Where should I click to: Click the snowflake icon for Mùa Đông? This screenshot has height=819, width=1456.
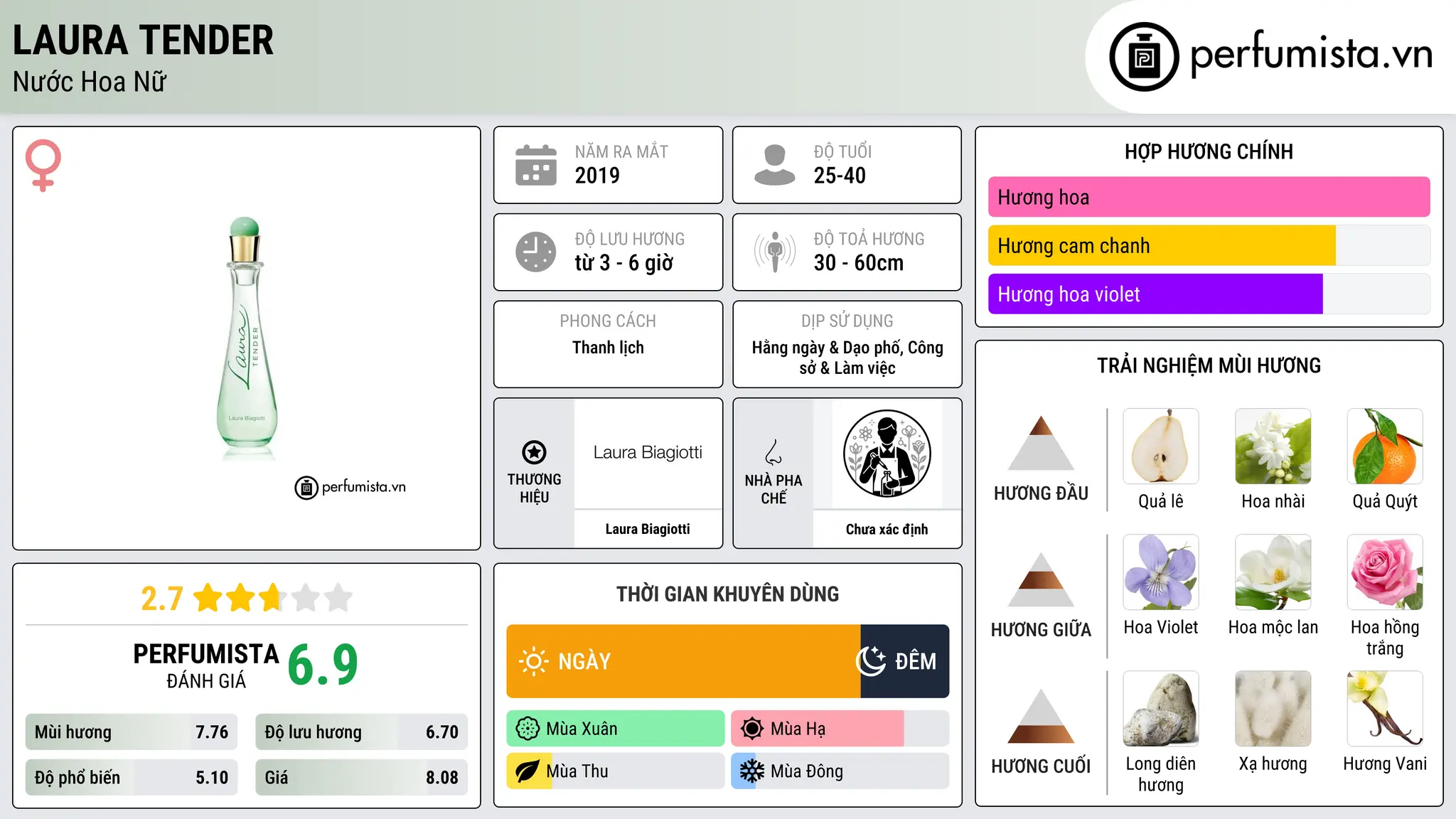click(x=752, y=771)
